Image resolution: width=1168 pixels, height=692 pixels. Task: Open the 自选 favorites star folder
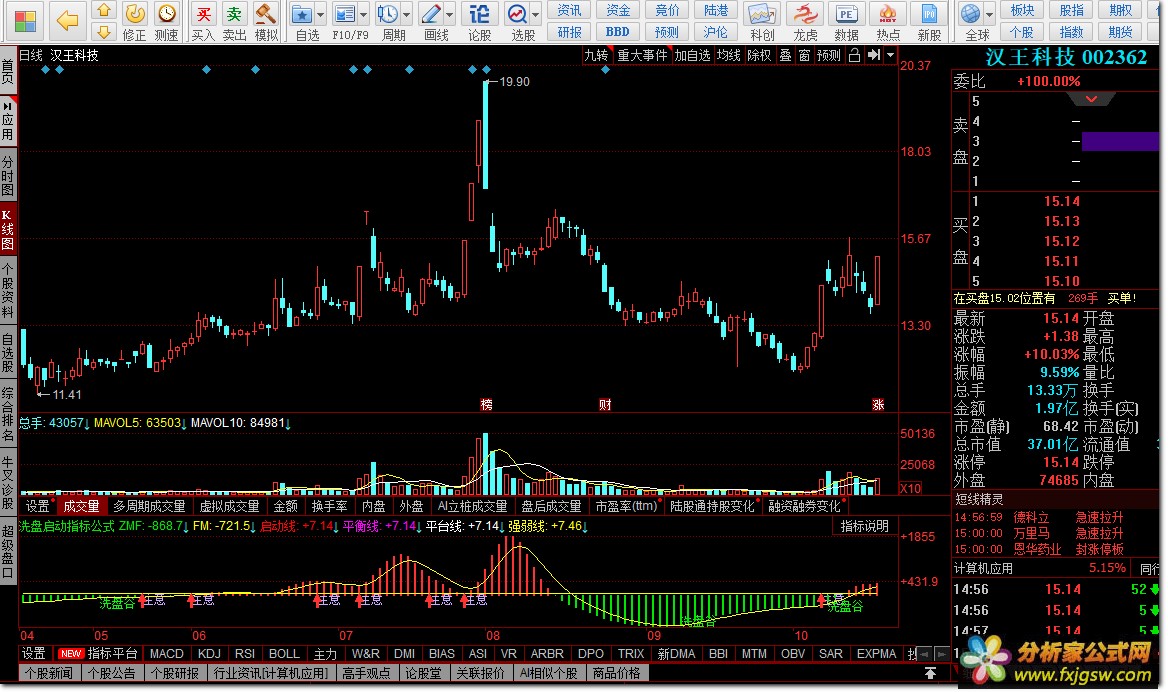pyautogui.click(x=302, y=13)
